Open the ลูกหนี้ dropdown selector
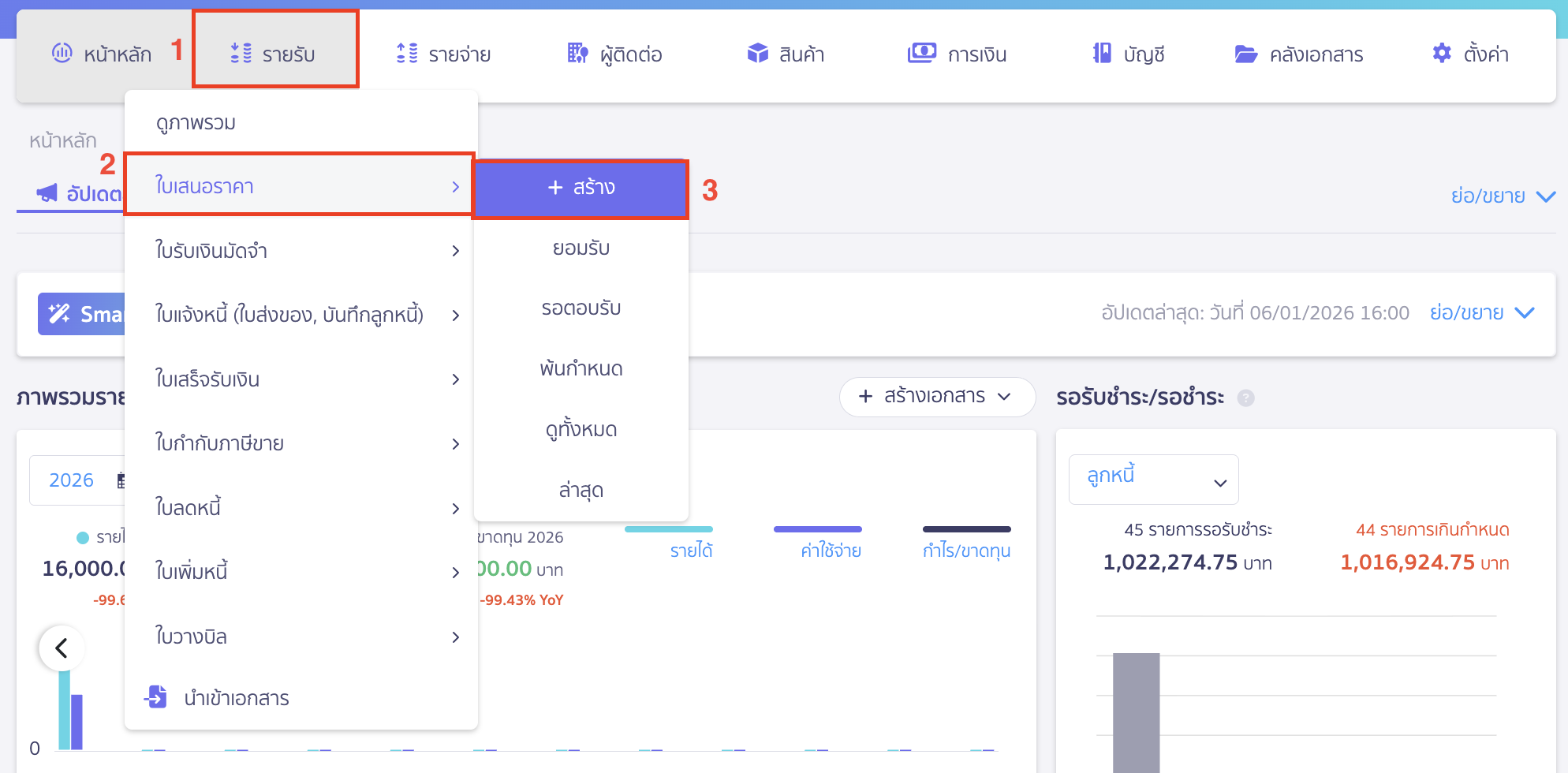 (x=1153, y=479)
